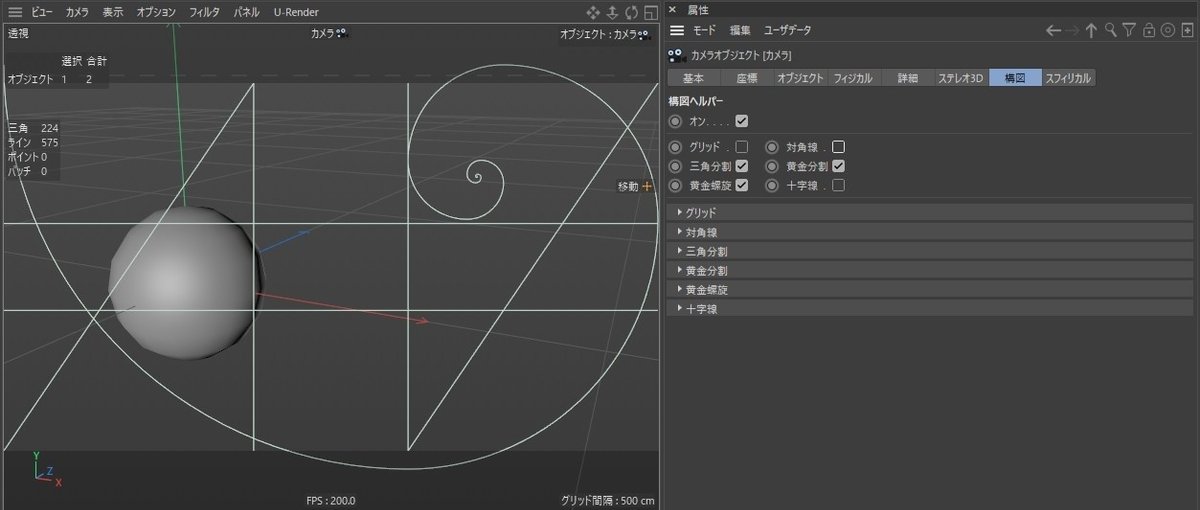This screenshot has height=510, width=1200.
Task: Open the モード menu in Attributes
Action: pyautogui.click(x=705, y=31)
